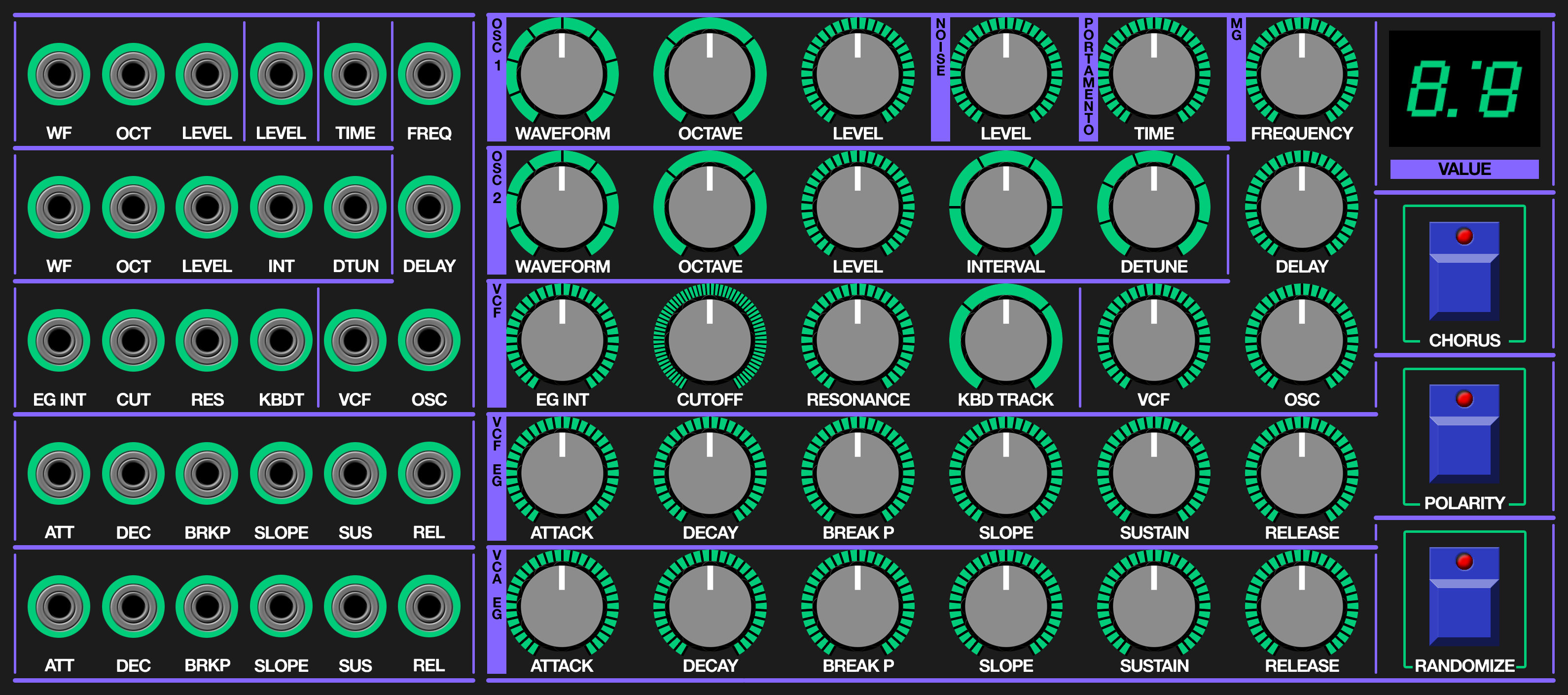Click the KBDT input jack
The height and width of the screenshot is (695, 1568).
[x=281, y=341]
